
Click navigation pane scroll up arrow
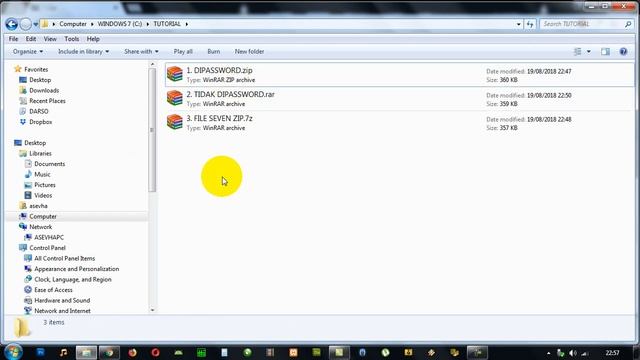(152, 64)
